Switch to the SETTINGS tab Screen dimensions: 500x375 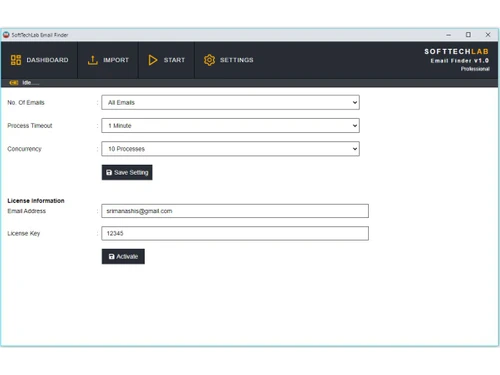click(x=229, y=60)
